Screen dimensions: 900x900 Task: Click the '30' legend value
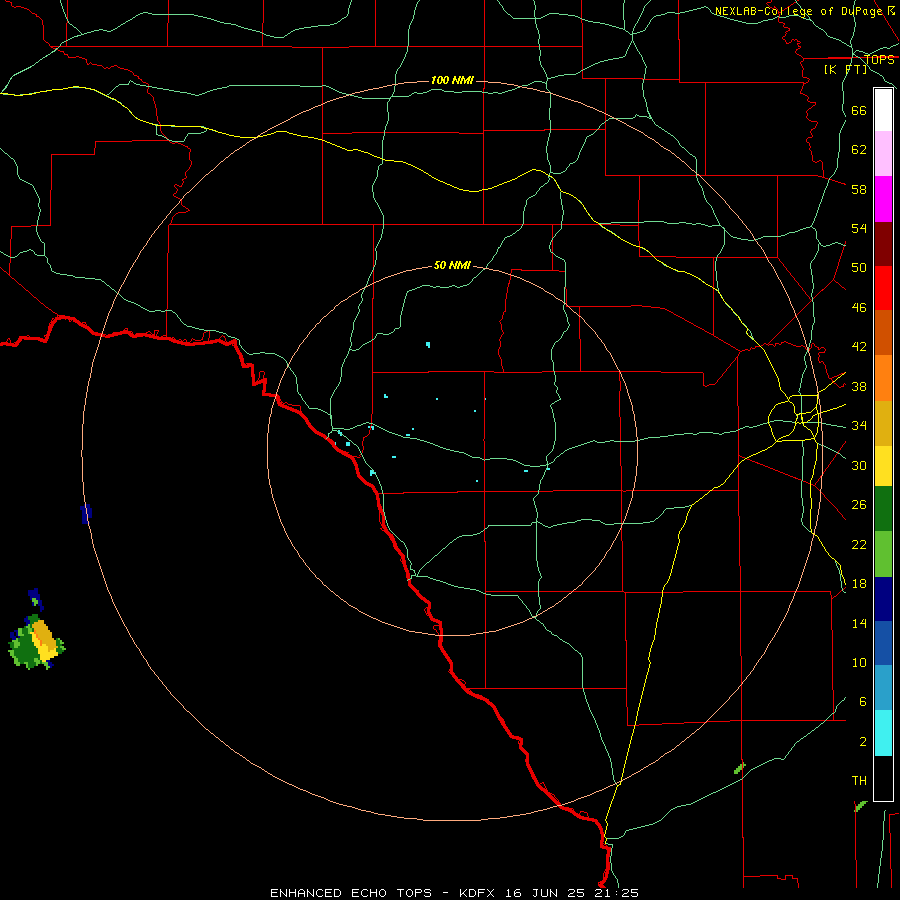[859, 465]
